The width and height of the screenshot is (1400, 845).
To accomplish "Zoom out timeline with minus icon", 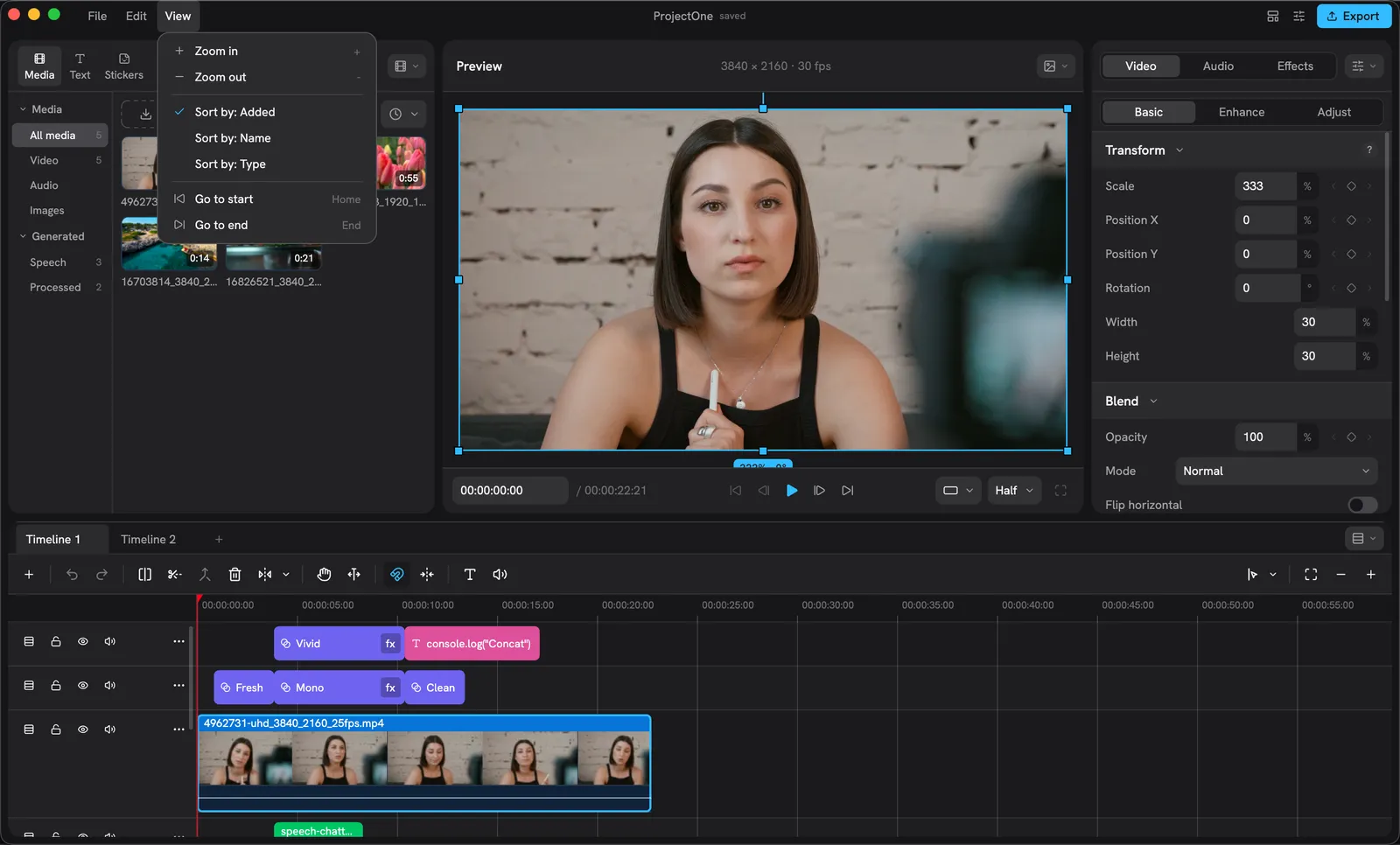I will 1340,575.
